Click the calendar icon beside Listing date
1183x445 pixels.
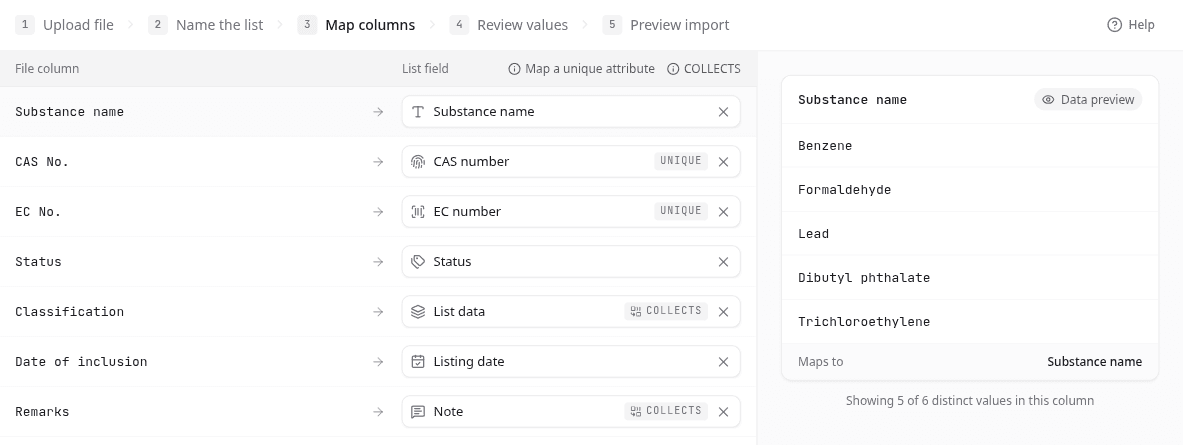418,362
